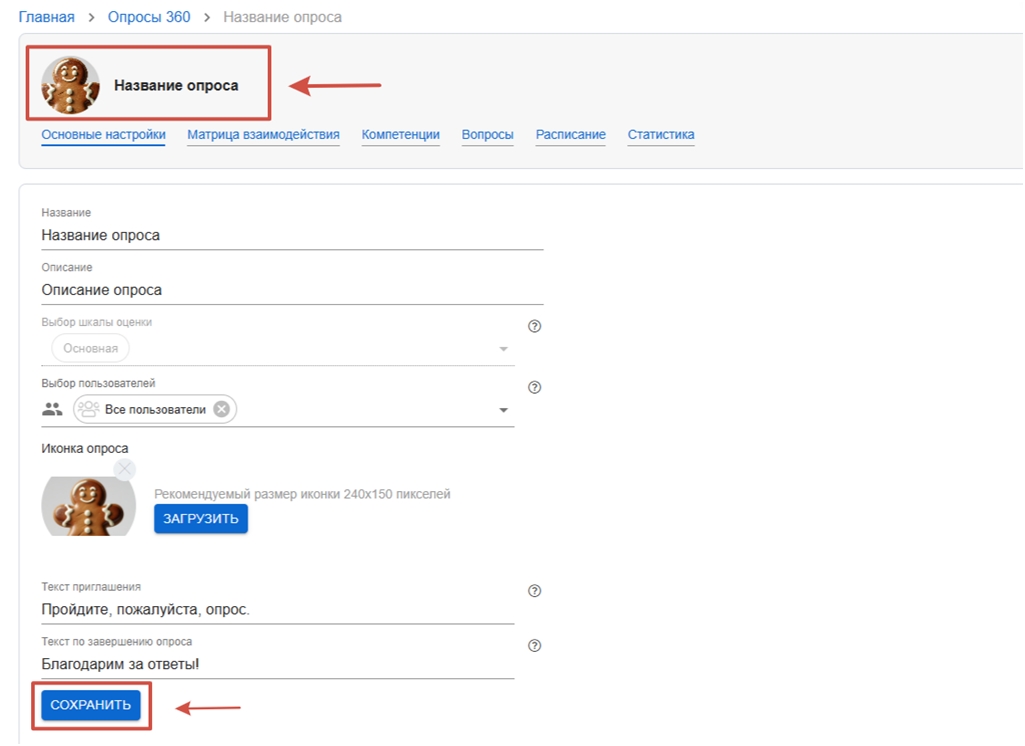Image resolution: width=1025 pixels, height=746 pixels.
Task: Click the gingerbread avatar in survey header
Action: point(70,86)
